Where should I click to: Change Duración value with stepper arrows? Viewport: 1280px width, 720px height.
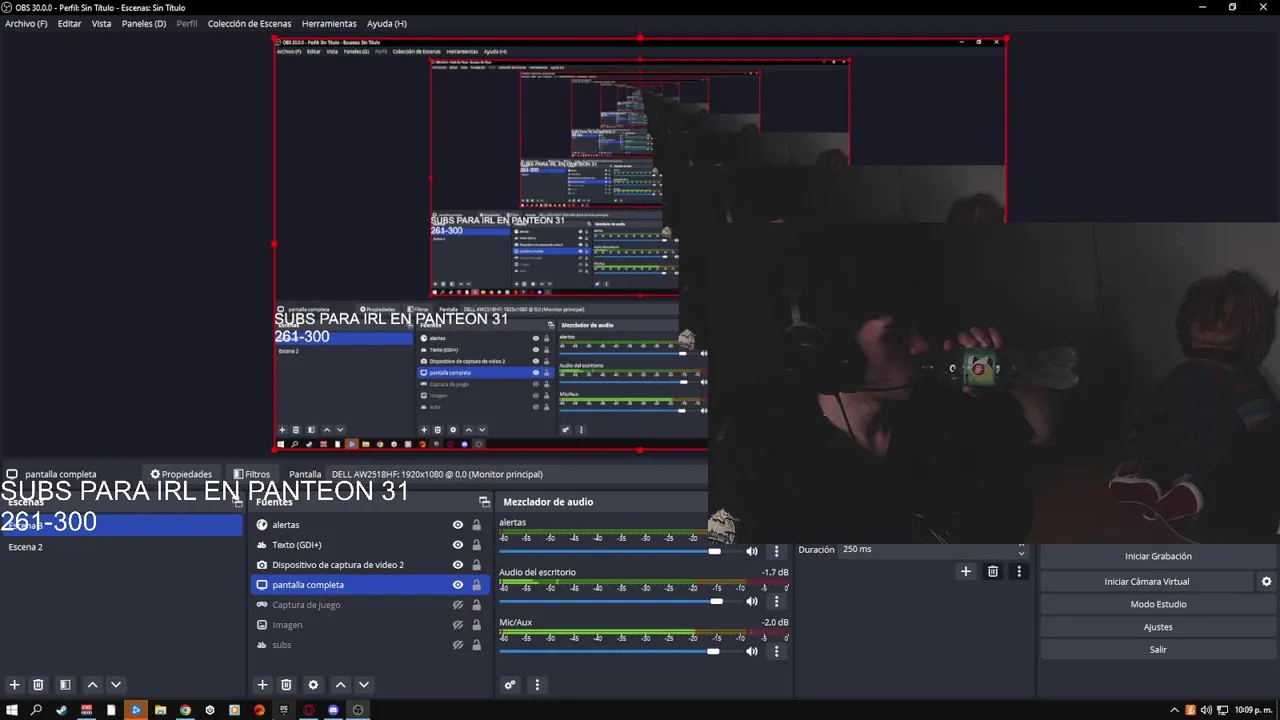point(1021,549)
